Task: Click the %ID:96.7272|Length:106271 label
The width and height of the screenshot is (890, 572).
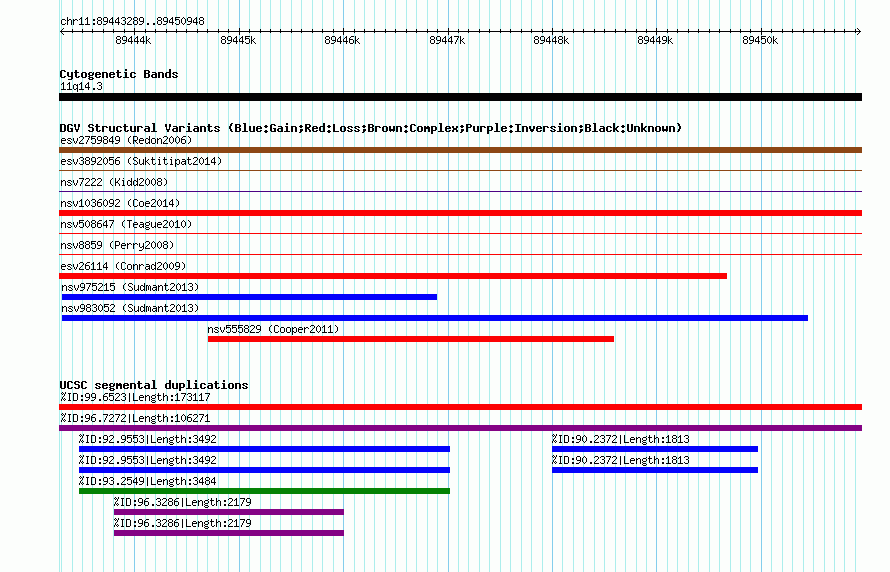Action: (x=135, y=418)
